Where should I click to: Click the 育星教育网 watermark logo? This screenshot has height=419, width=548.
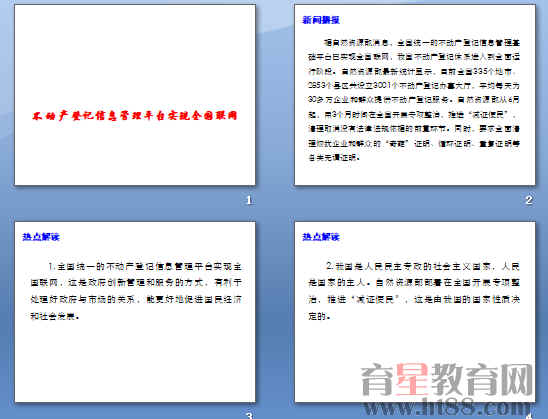447,380
